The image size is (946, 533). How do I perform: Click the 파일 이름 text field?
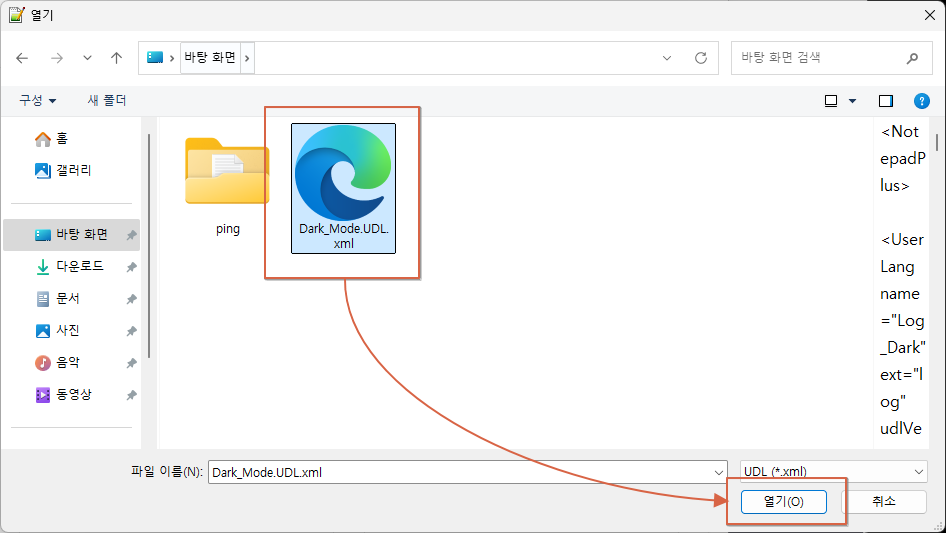(x=461, y=472)
